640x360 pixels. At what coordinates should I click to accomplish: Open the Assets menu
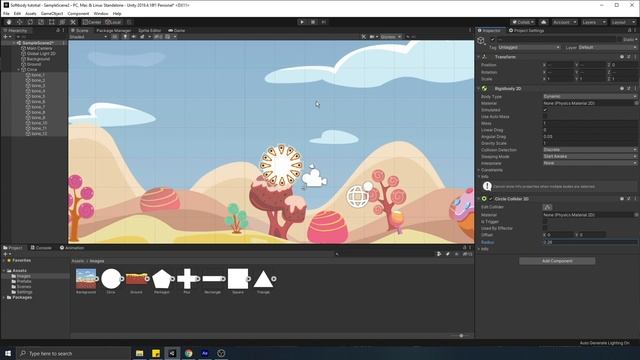[x=31, y=13]
